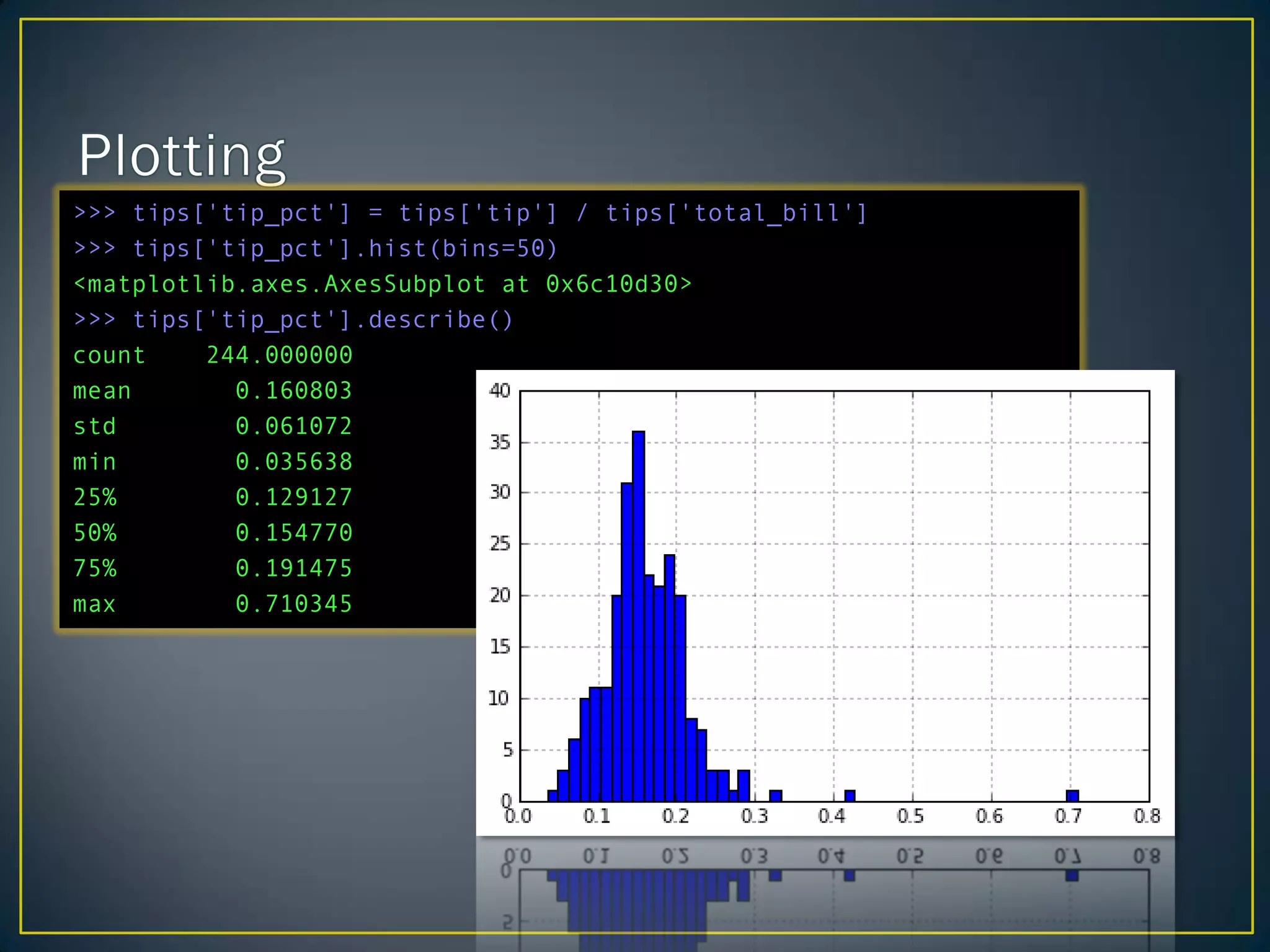Select the 75% value 0.191475

[294, 568]
